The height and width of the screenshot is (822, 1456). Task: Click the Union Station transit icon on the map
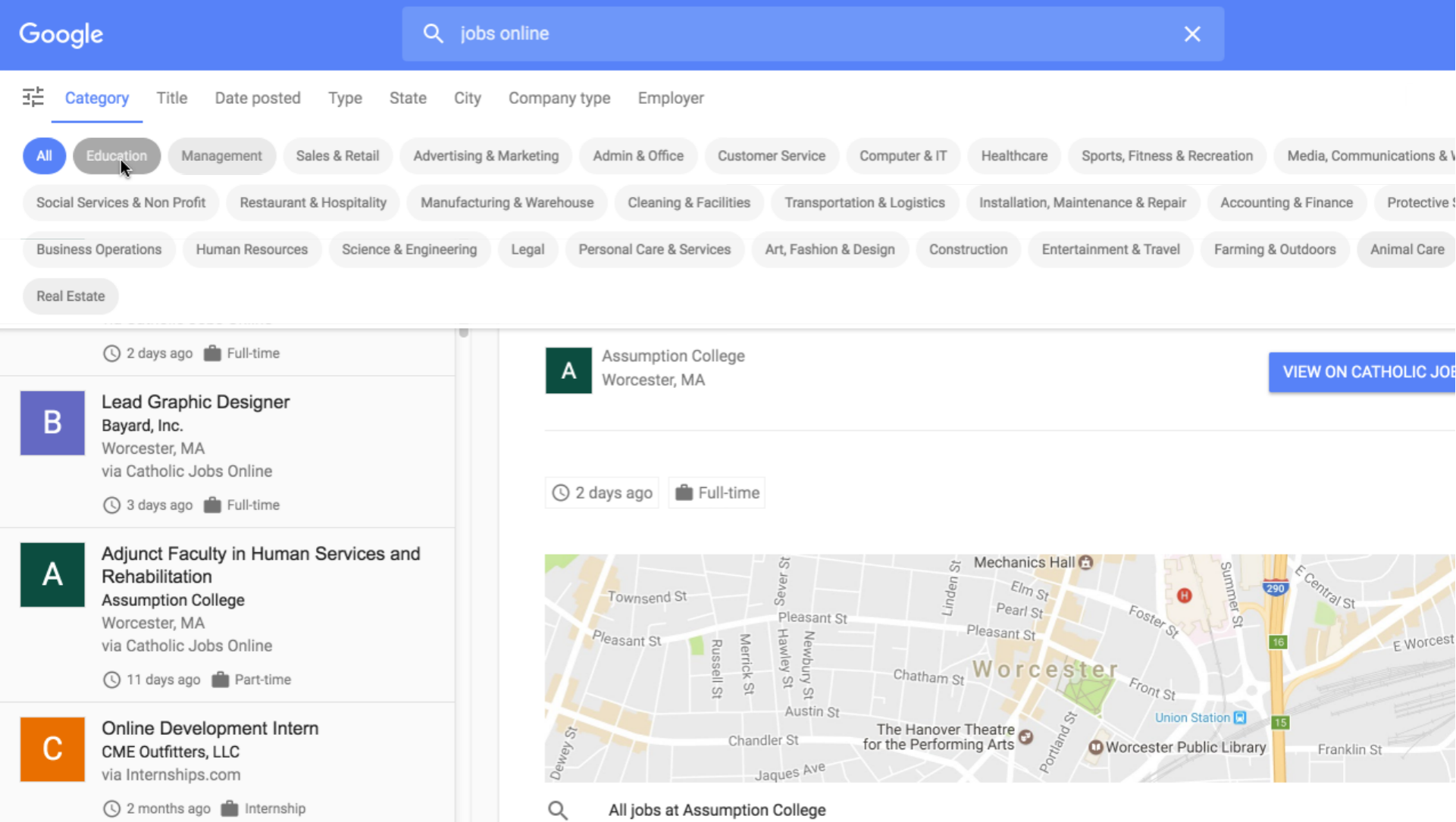tap(1238, 717)
